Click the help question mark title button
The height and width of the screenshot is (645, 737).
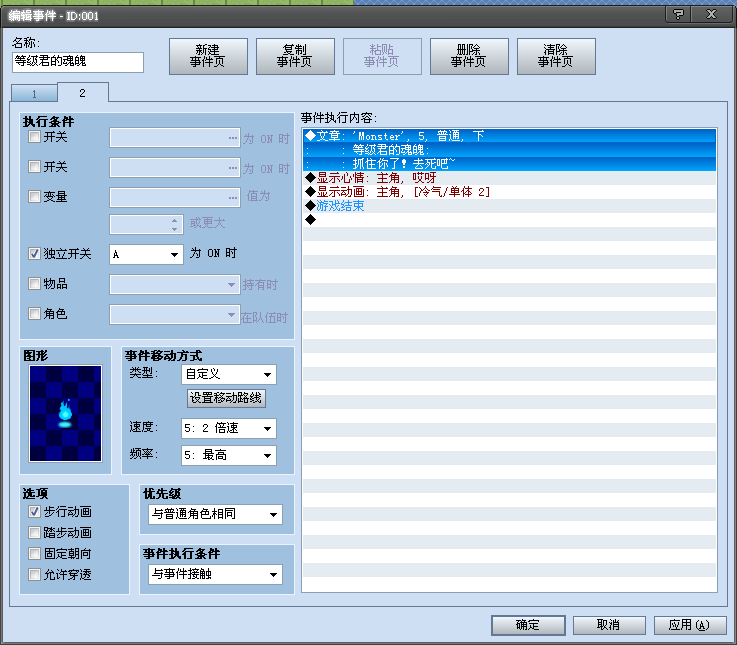678,14
